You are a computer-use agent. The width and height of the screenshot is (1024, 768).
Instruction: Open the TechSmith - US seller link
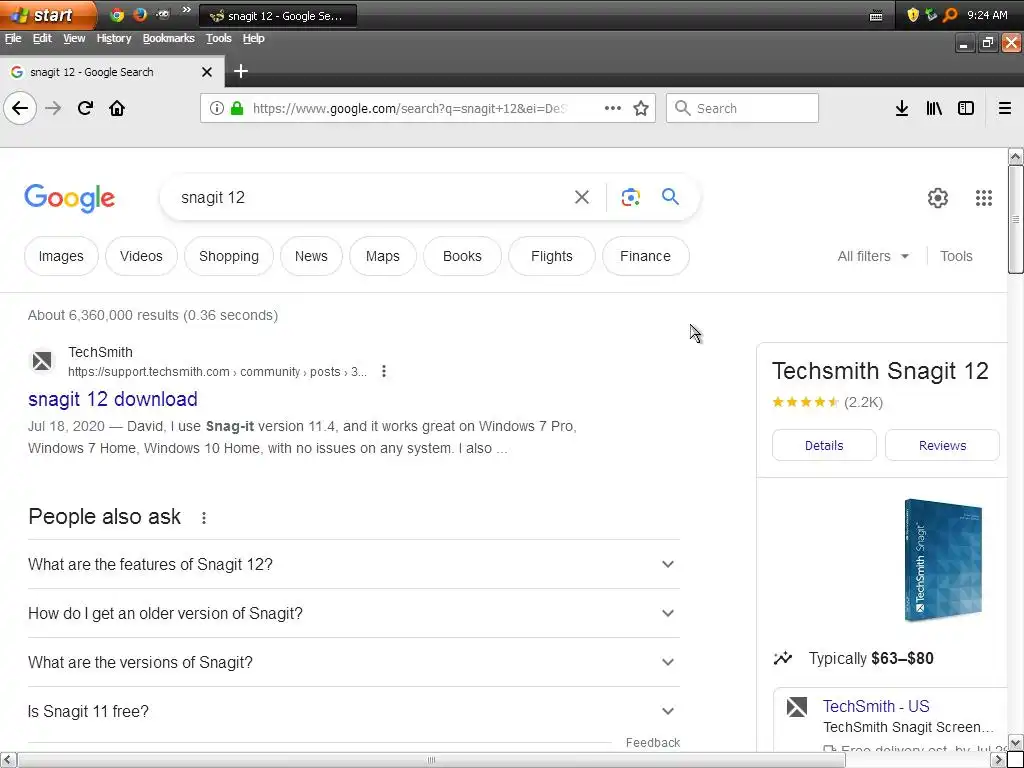pyautogui.click(x=876, y=706)
